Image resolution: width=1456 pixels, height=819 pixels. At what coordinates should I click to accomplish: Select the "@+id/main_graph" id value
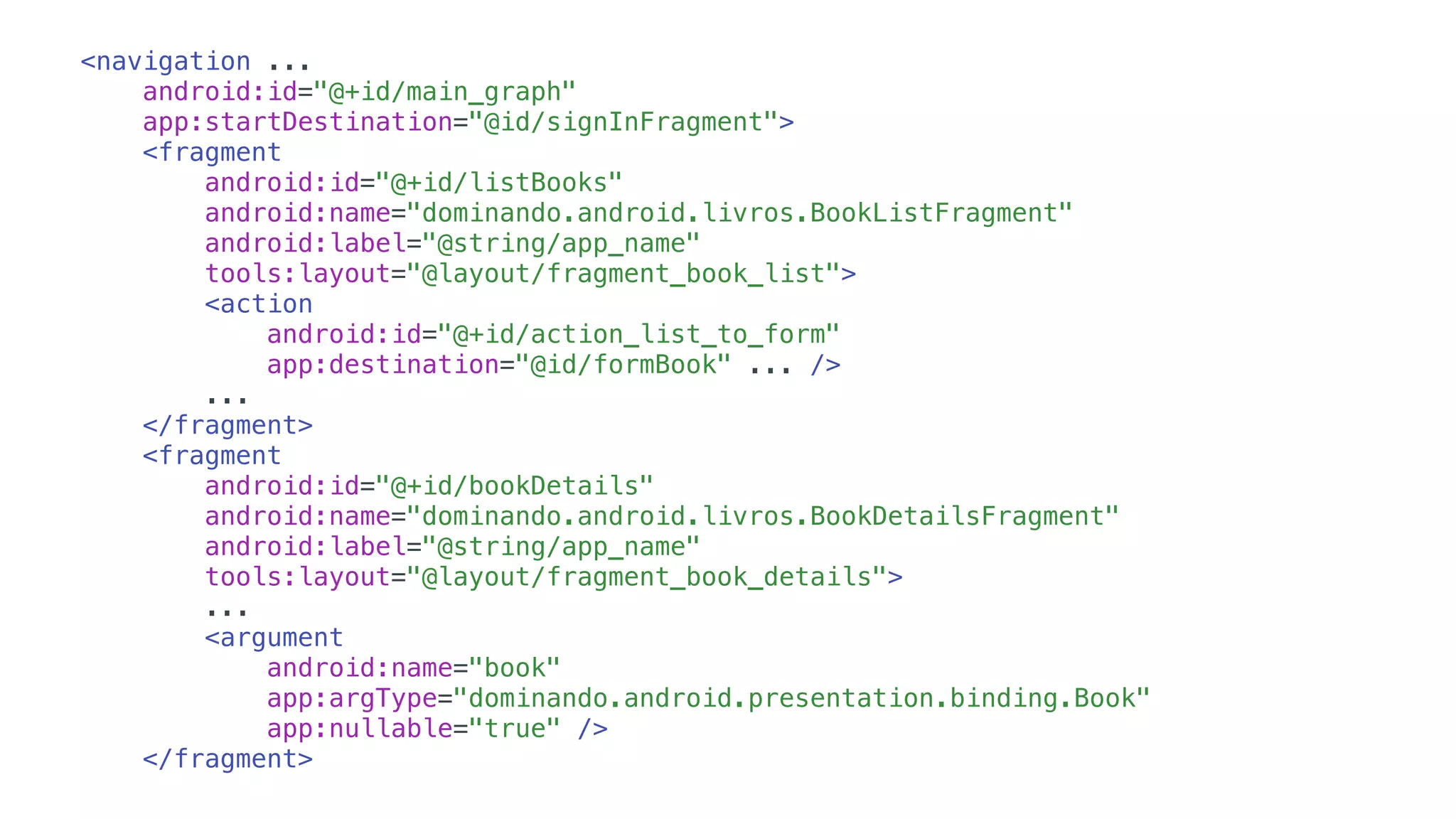[444, 92]
